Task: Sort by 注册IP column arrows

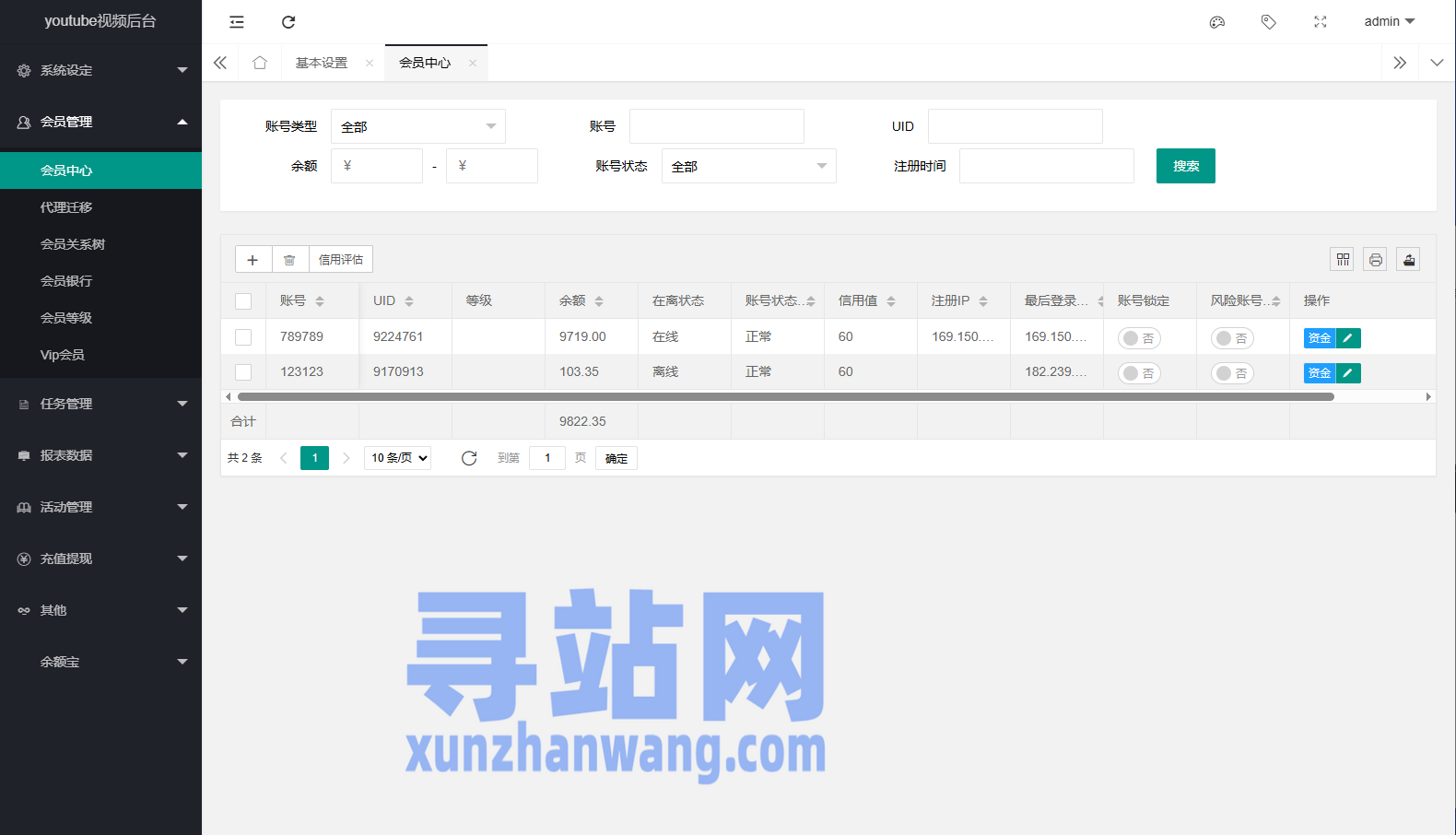Action: click(x=983, y=301)
